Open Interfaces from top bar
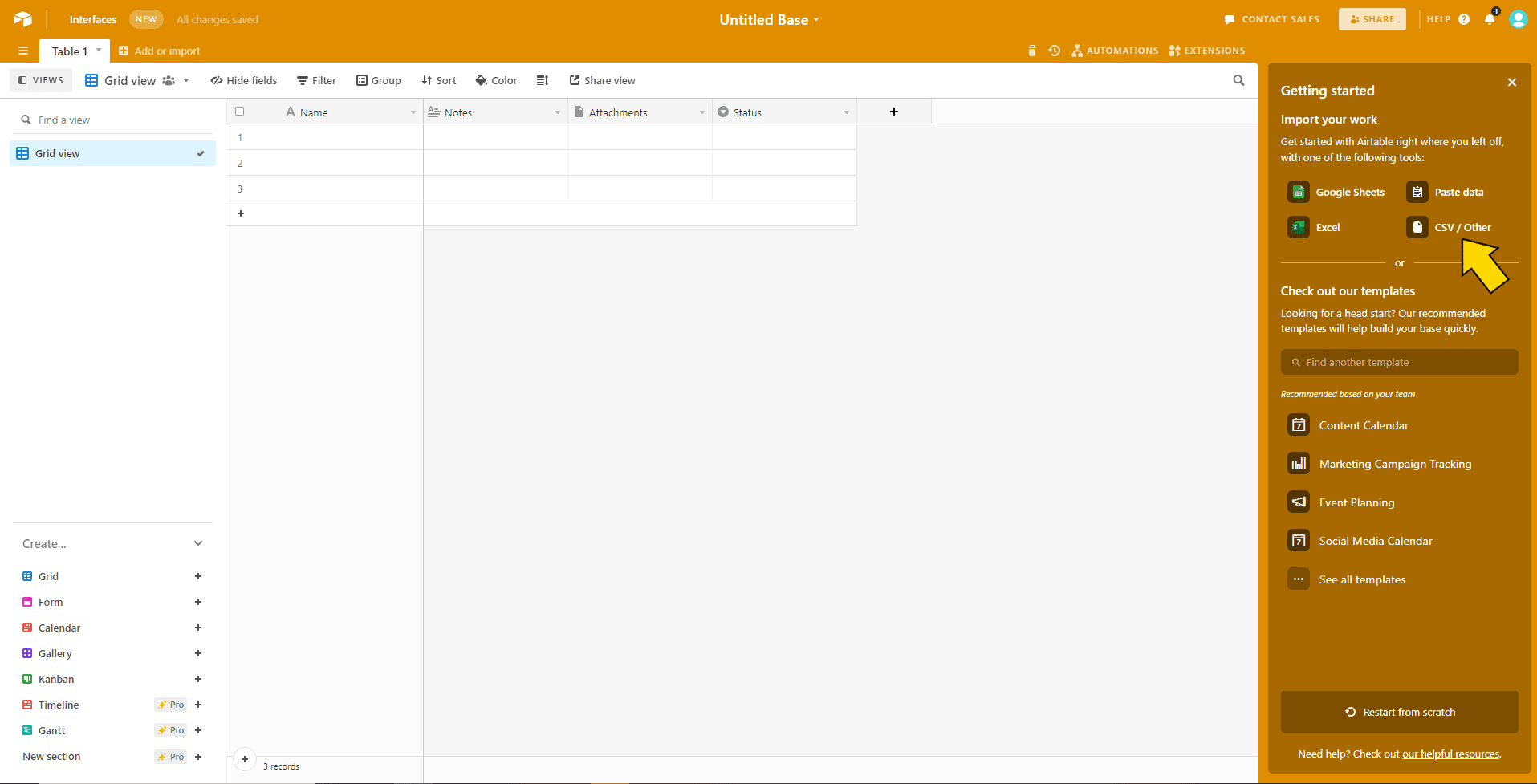This screenshot has width=1537, height=784. tap(93, 19)
